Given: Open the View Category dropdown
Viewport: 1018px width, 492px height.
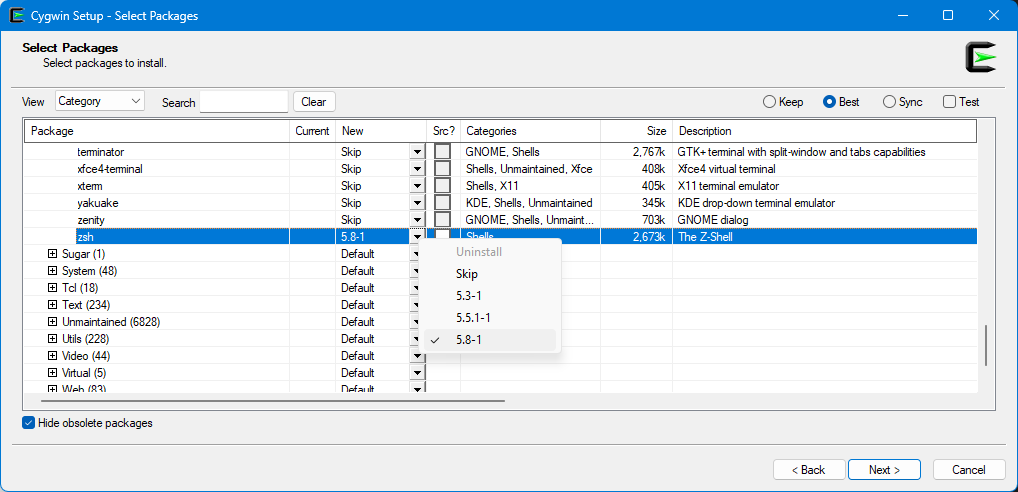Looking at the screenshot, I should point(100,101).
